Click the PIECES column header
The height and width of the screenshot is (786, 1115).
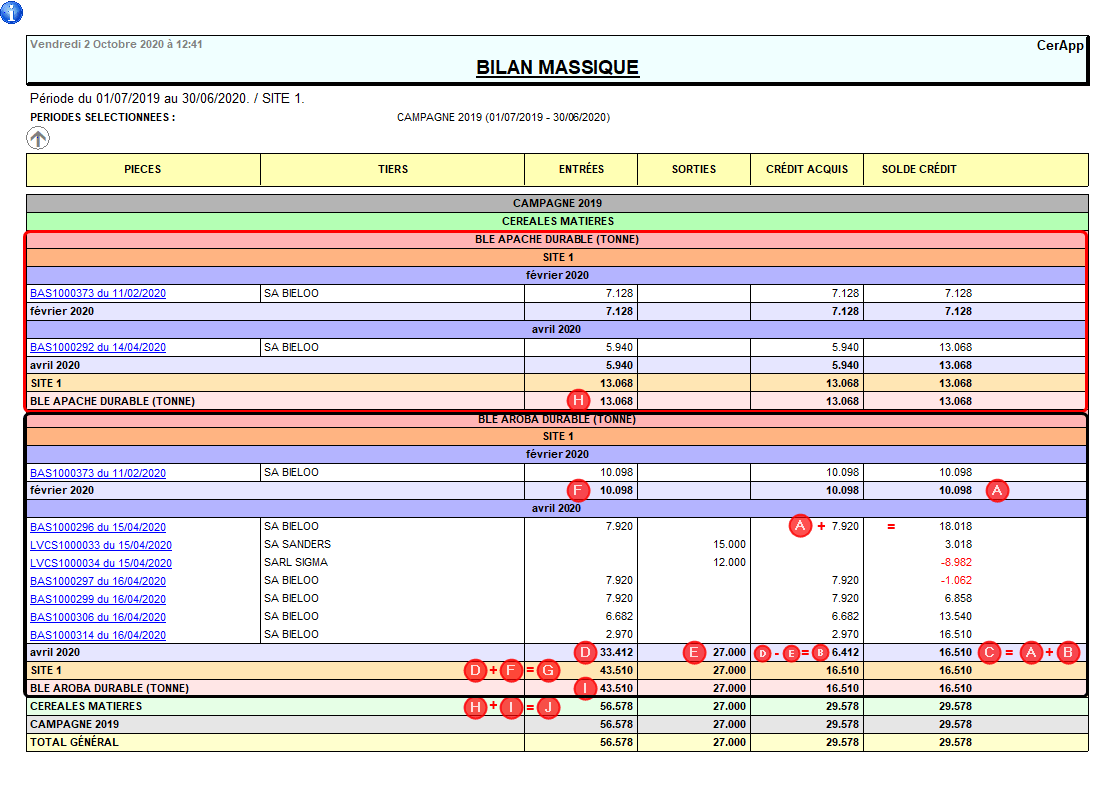tap(143, 169)
